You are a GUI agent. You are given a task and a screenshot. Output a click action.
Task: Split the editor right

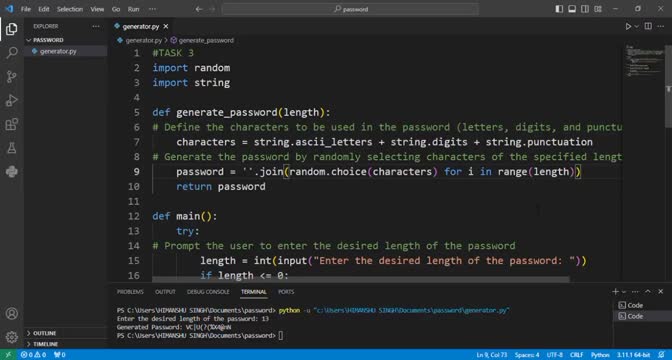point(648,27)
